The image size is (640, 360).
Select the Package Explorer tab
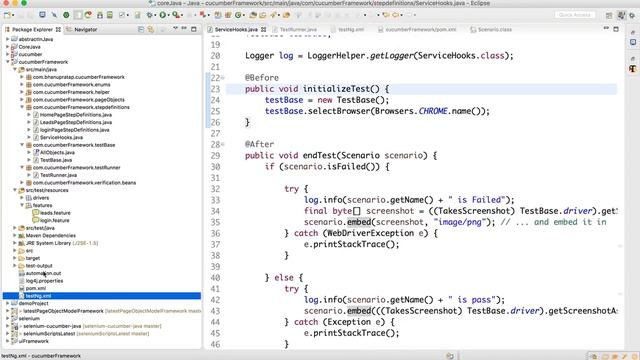point(32,29)
